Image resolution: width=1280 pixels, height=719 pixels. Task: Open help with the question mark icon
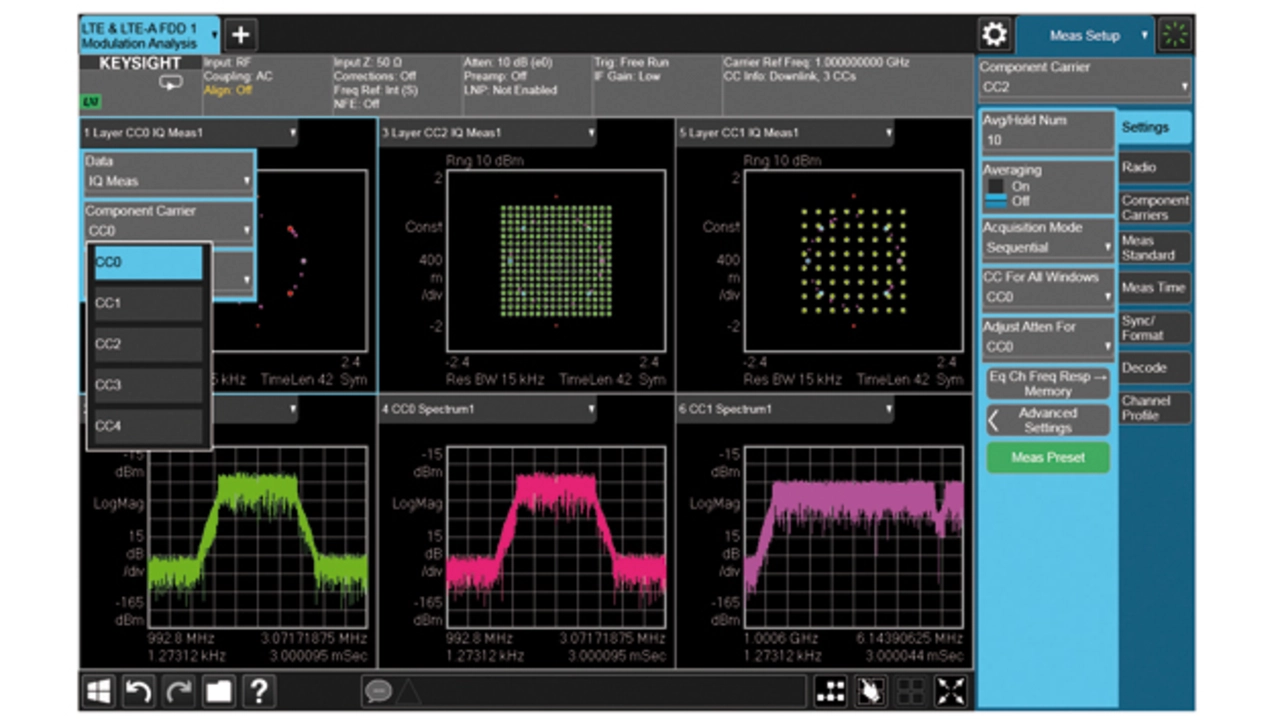coord(259,691)
